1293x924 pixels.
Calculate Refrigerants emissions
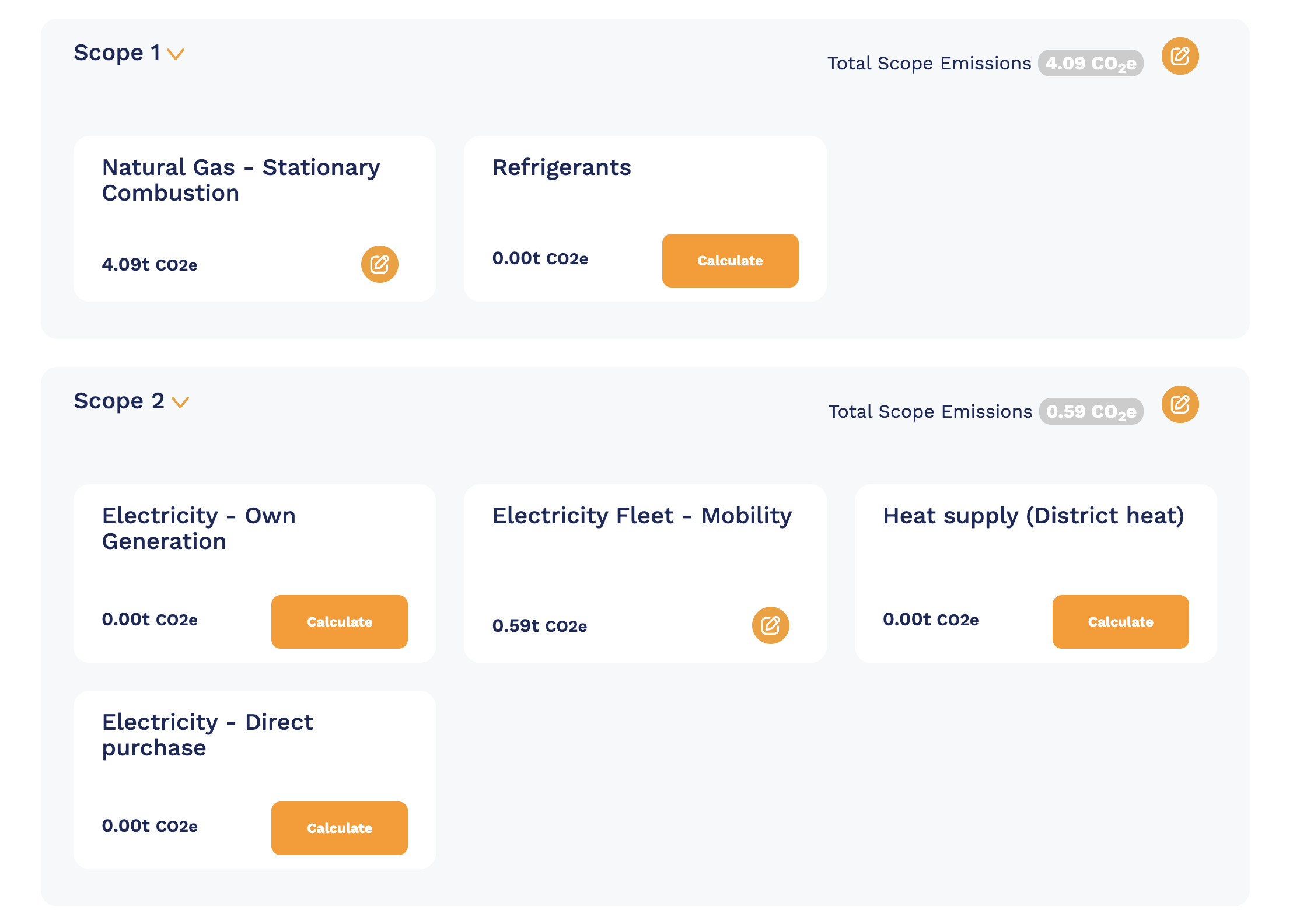729,261
